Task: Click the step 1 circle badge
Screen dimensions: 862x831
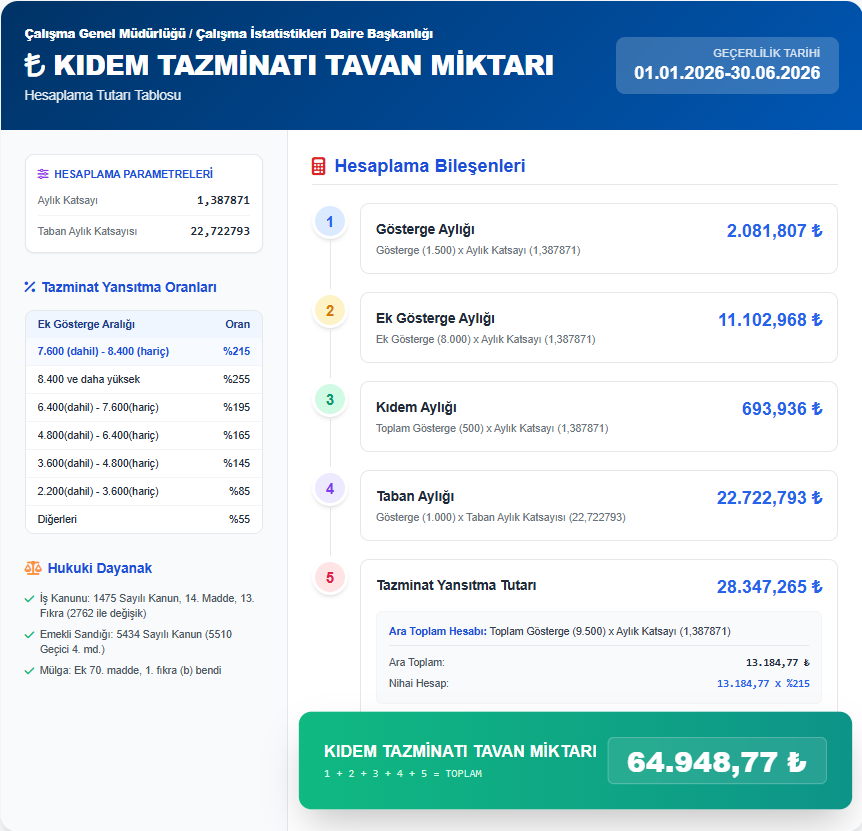Action: tap(330, 222)
